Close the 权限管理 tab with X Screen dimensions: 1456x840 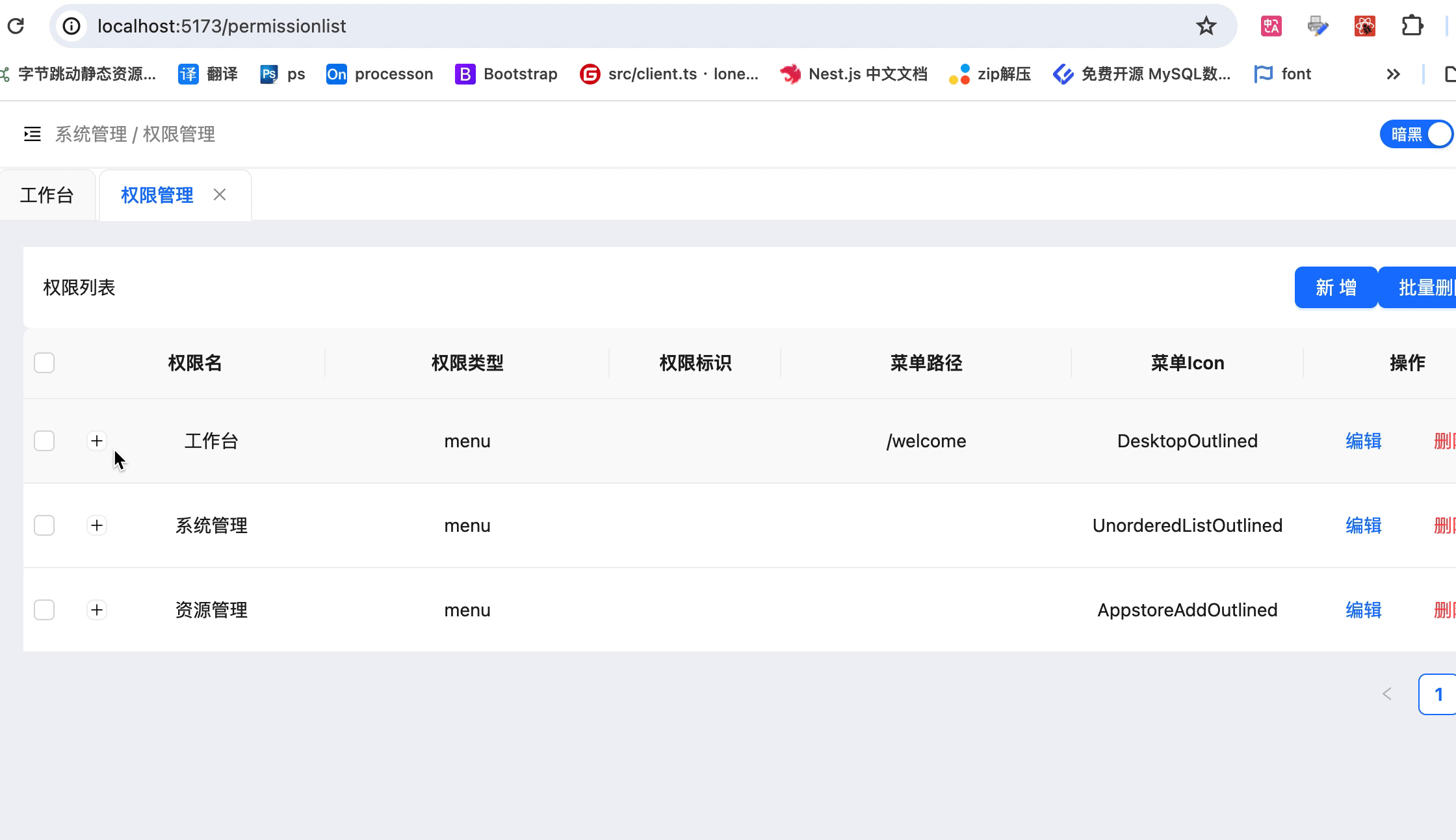[220, 194]
